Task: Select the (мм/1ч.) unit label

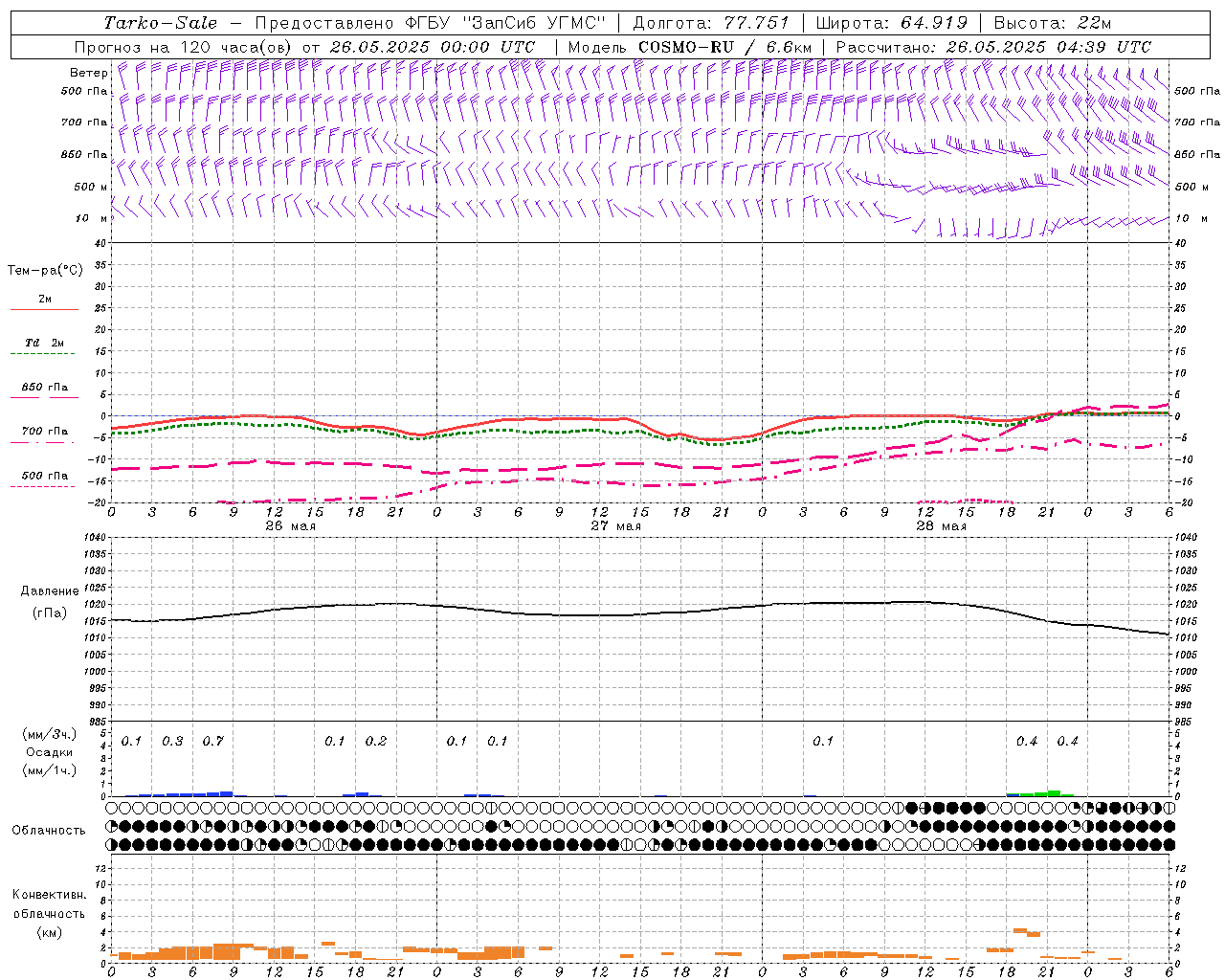Action: point(49,770)
